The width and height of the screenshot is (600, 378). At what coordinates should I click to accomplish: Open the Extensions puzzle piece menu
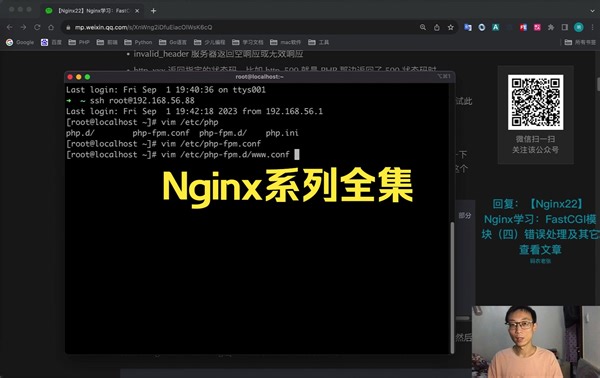point(551,27)
